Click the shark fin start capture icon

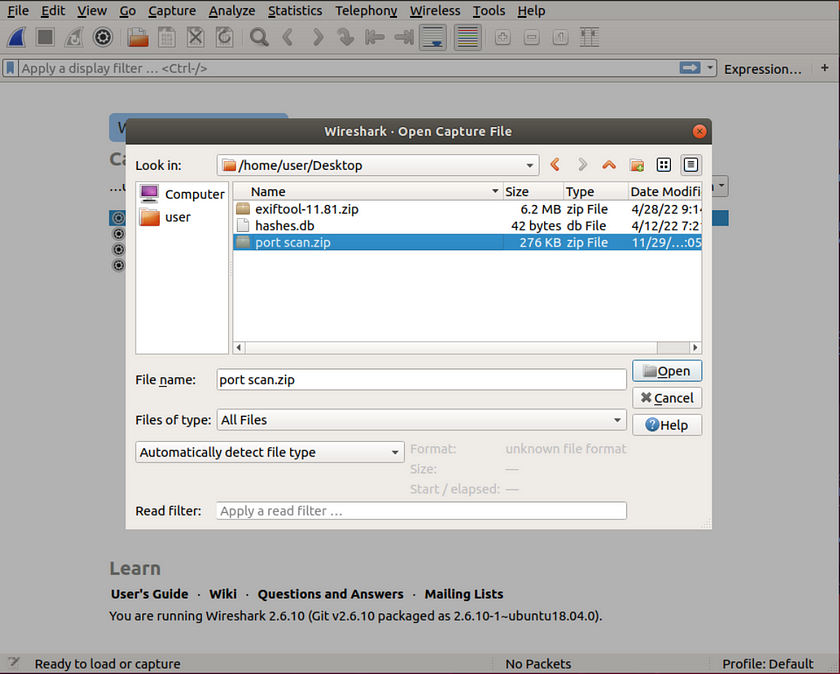[x=17, y=38]
